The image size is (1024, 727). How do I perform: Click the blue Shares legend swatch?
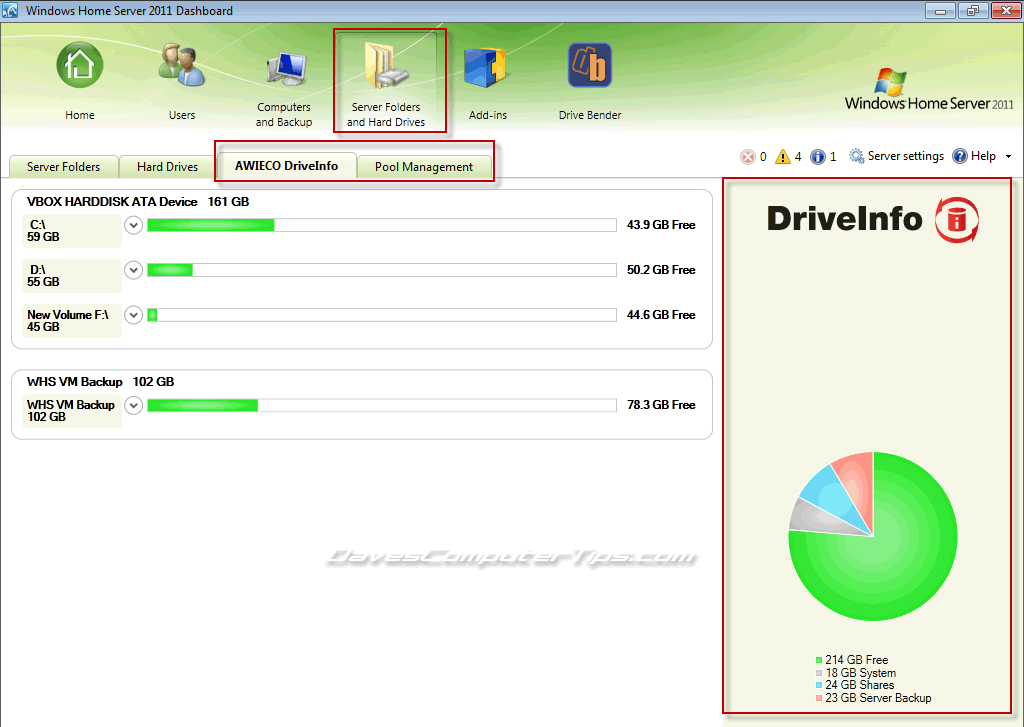[x=819, y=685]
